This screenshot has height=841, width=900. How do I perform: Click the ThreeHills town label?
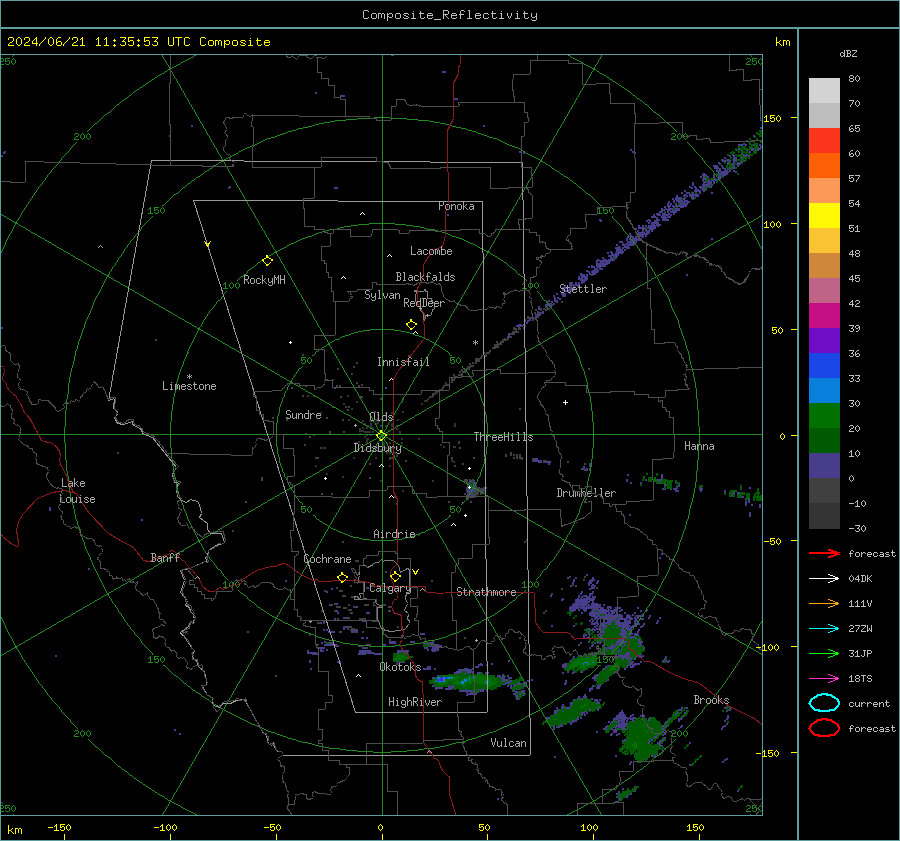click(503, 437)
